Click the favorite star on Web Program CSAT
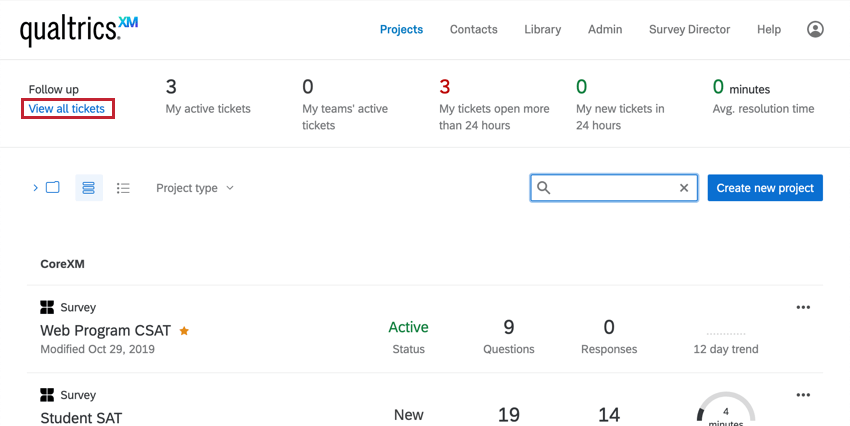Screen dimensions: 850x426 click(x=184, y=330)
